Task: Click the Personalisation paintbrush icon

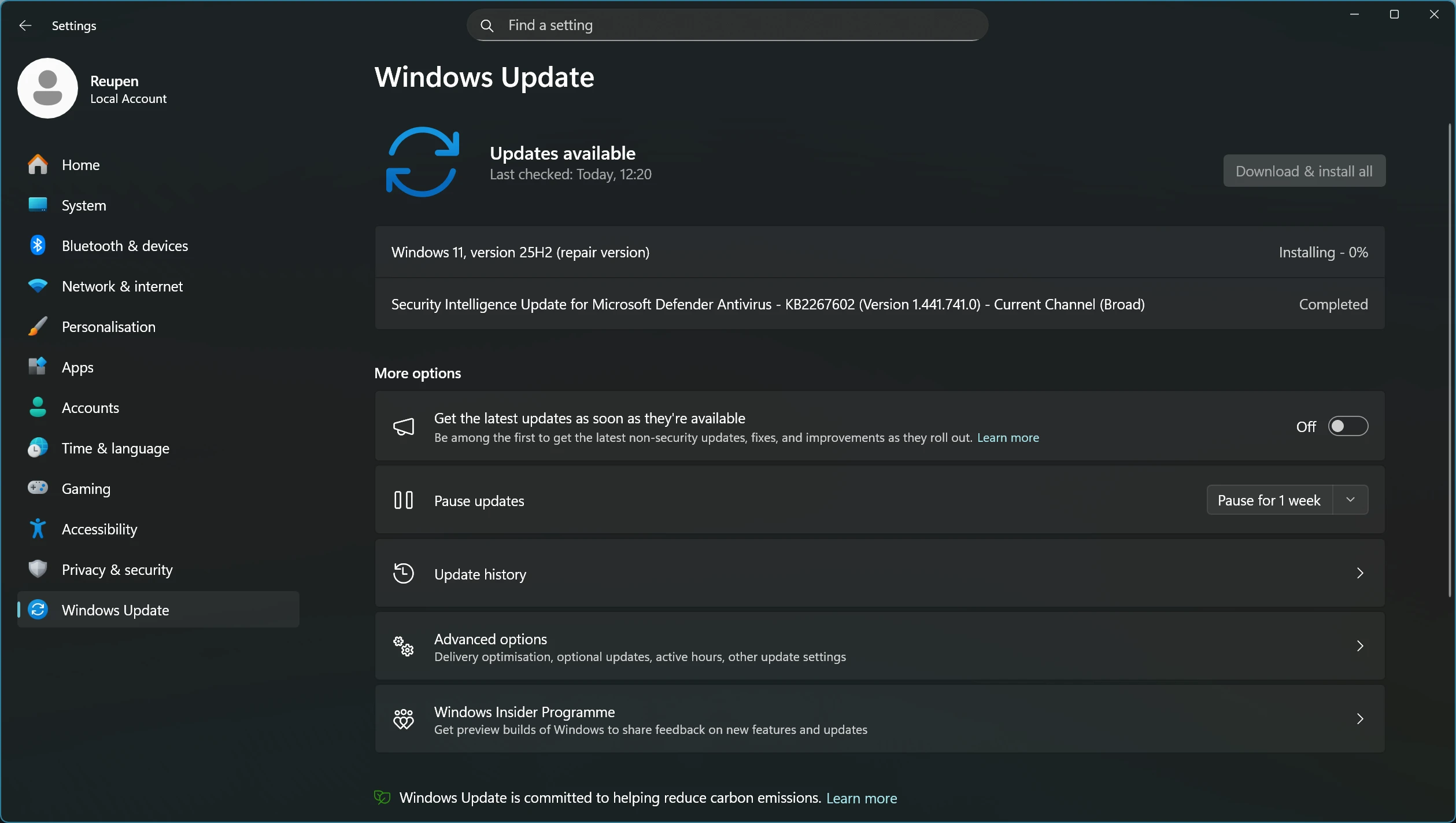Action: click(36, 326)
